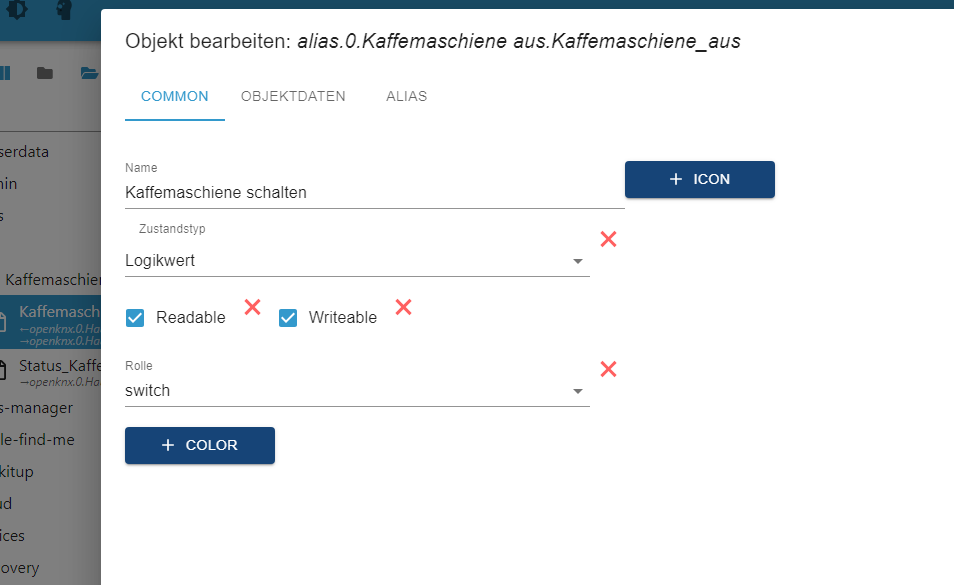Screen dimensions: 954x585
Task: Switch to the Alias tab
Action: [x=406, y=97]
